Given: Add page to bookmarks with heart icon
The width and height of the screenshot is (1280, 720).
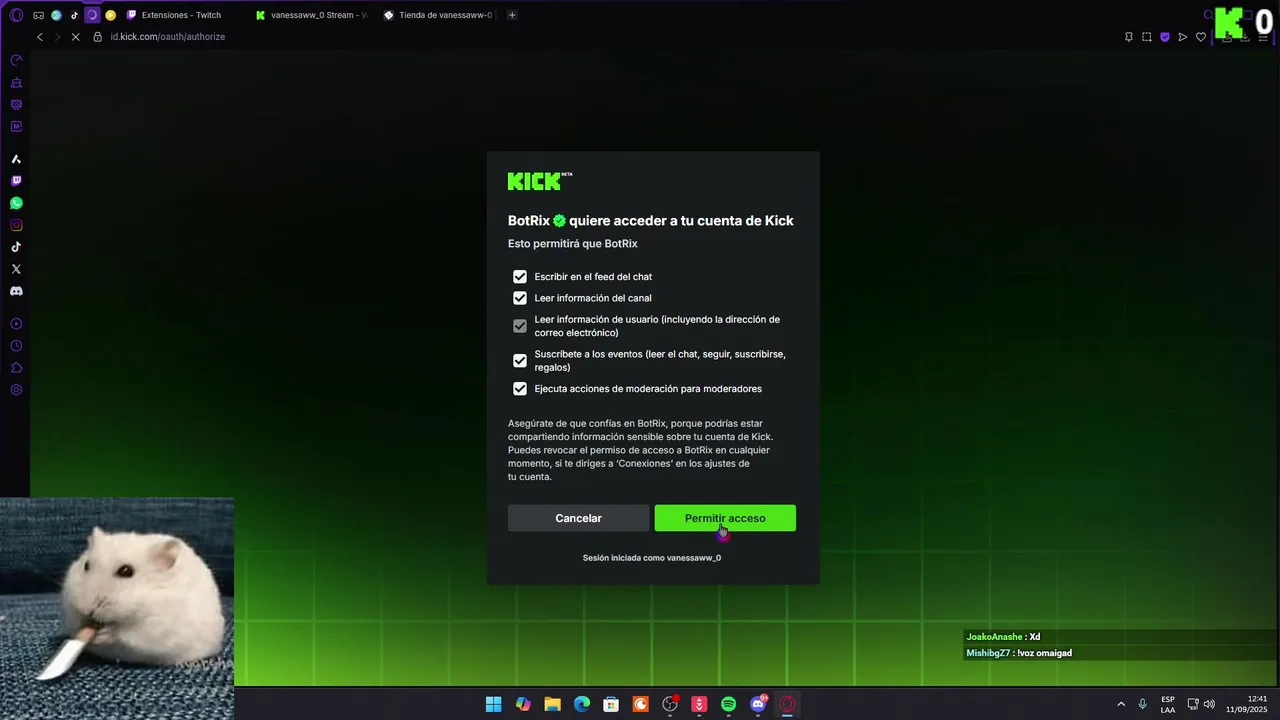Looking at the screenshot, I should click(x=1201, y=37).
